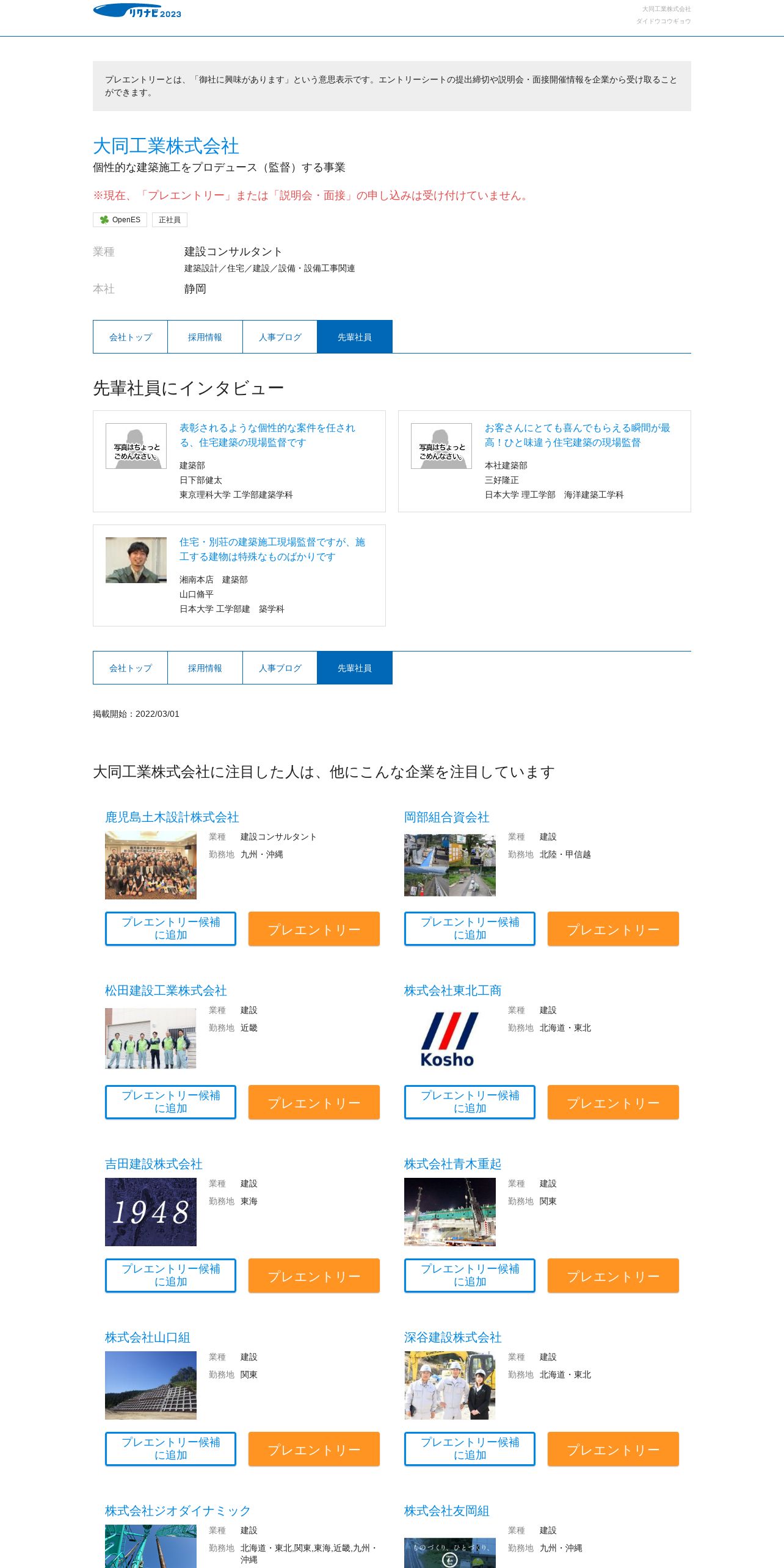
Task: Pre-entry to 深谷建設株式会社
Action: tap(613, 1449)
